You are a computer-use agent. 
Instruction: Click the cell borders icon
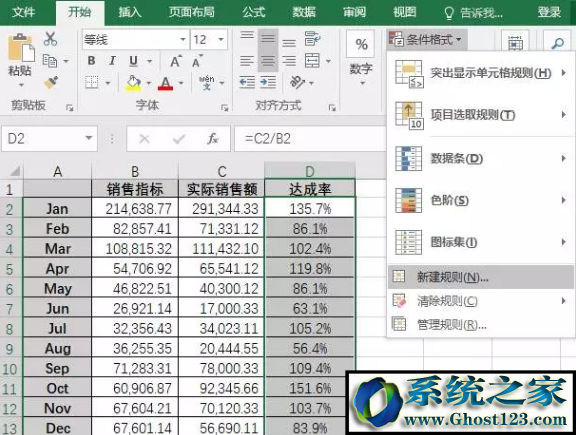[92, 82]
